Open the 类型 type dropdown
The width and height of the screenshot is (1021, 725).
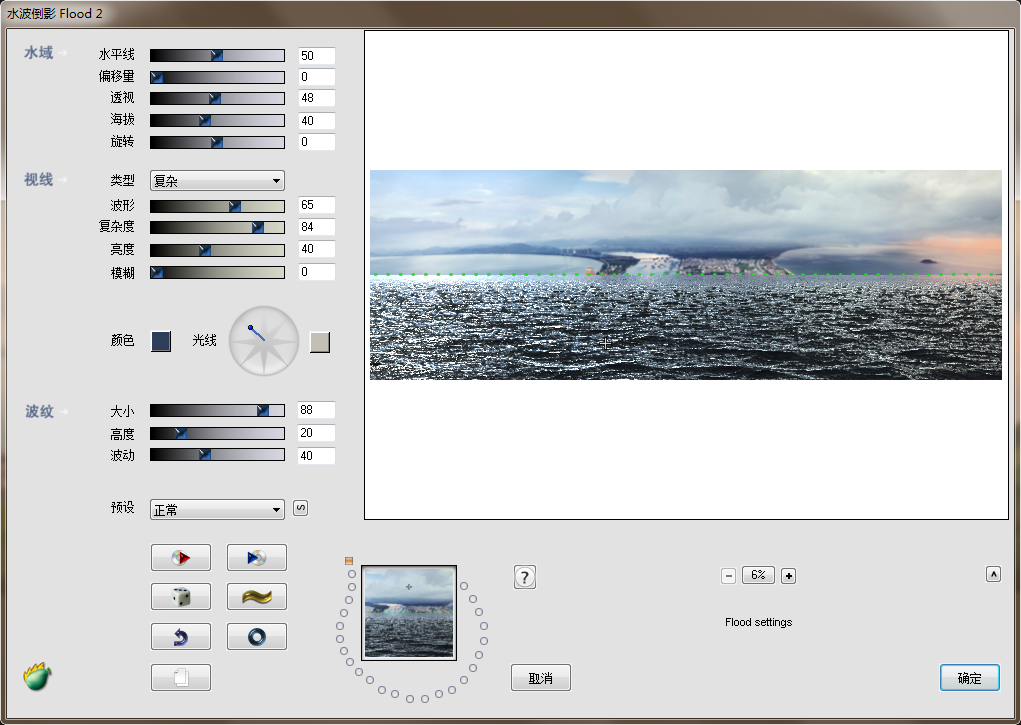tap(217, 181)
